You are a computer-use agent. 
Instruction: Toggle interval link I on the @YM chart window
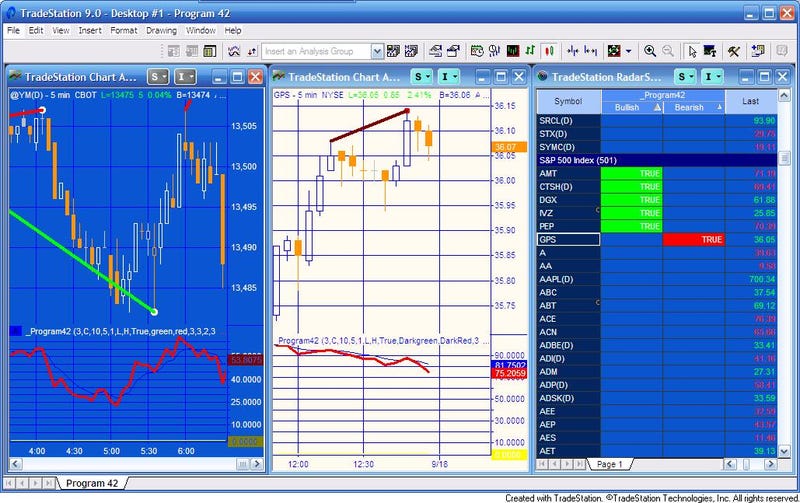tap(185, 77)
